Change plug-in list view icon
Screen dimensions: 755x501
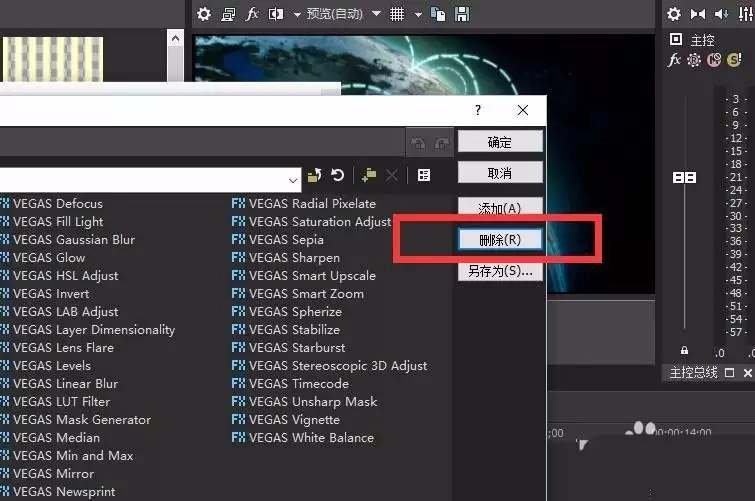(x=424, y=175)
